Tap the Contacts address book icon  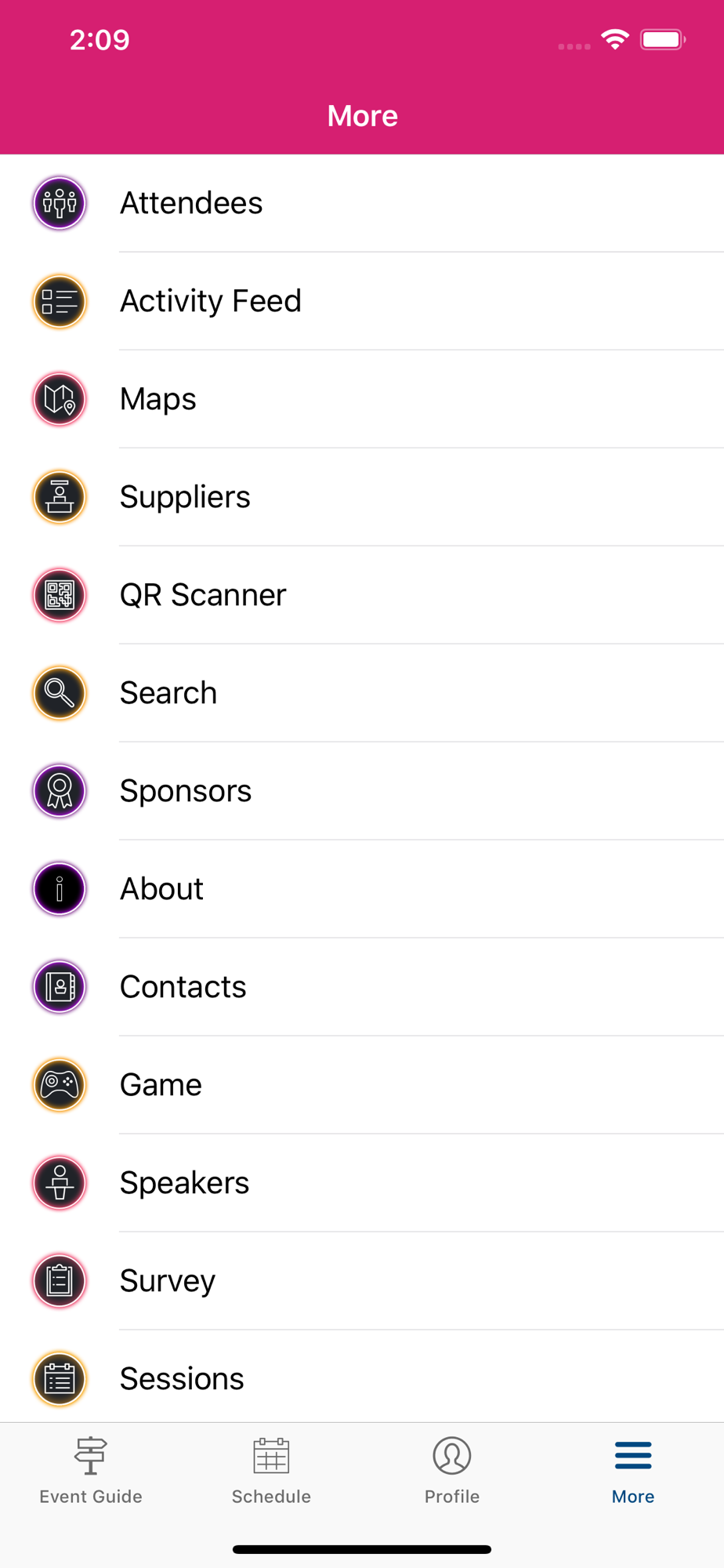60,987
